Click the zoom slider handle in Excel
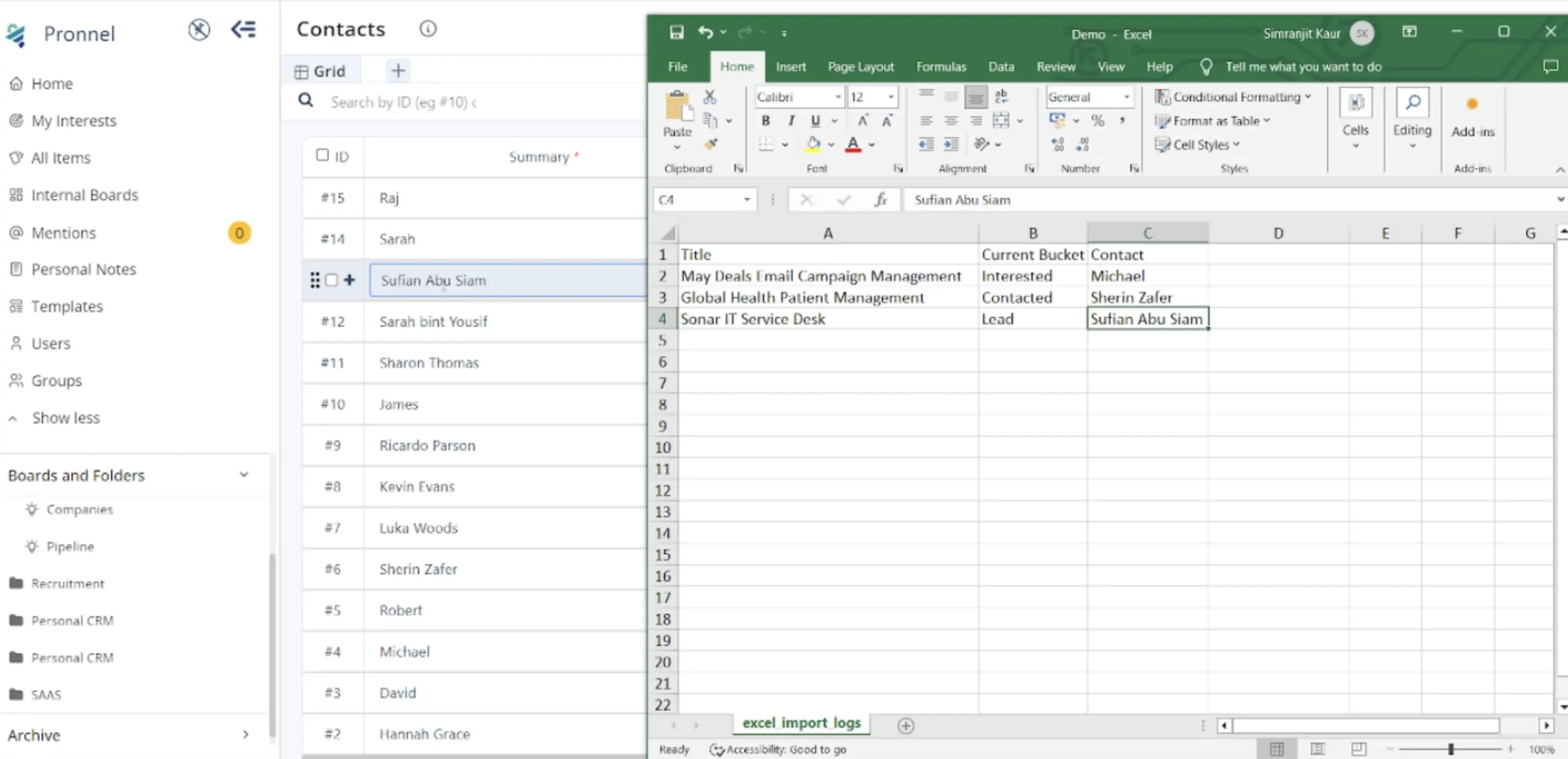 (1450, 749)
